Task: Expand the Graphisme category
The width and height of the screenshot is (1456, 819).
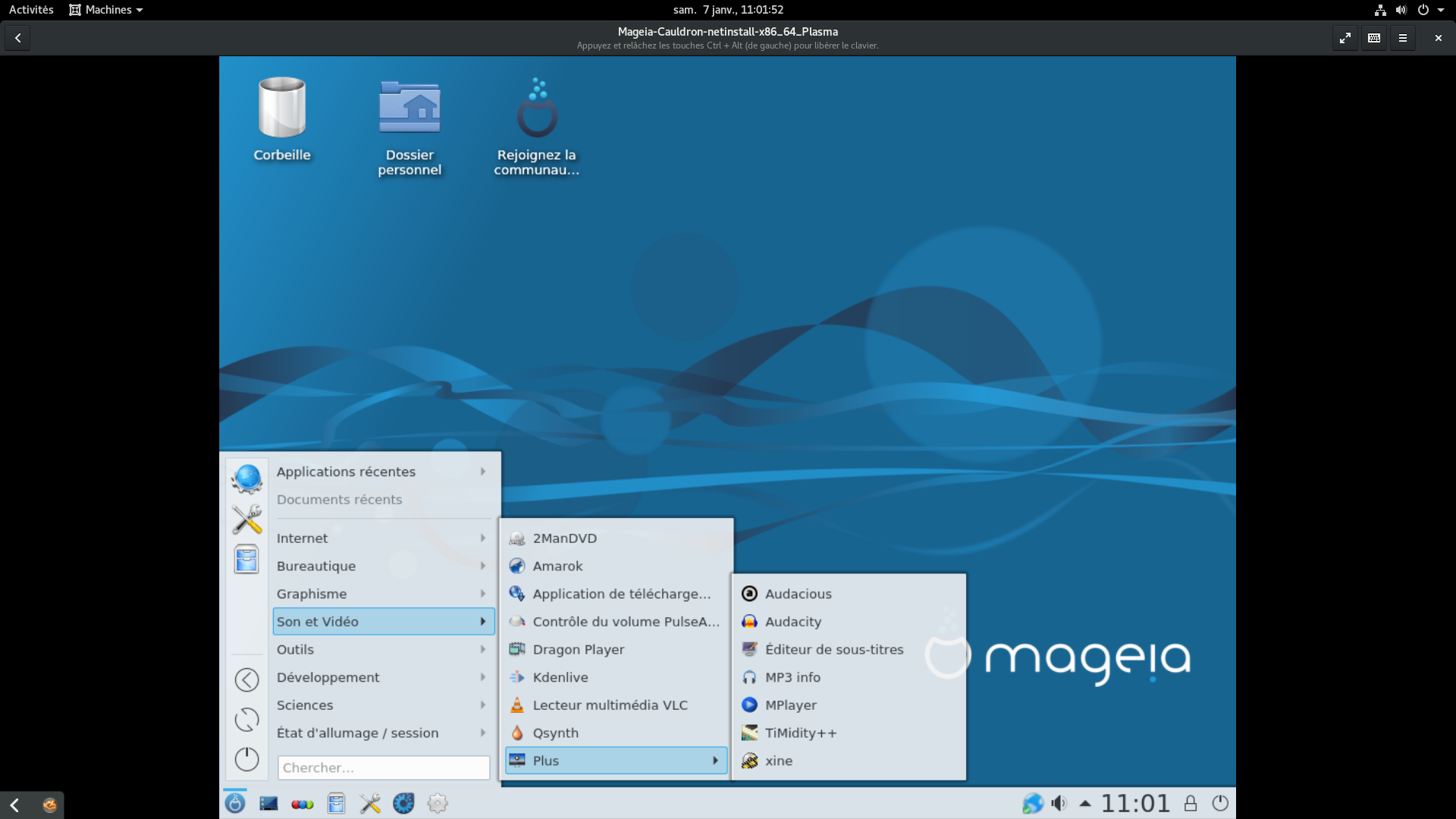Action: [383, 594]
